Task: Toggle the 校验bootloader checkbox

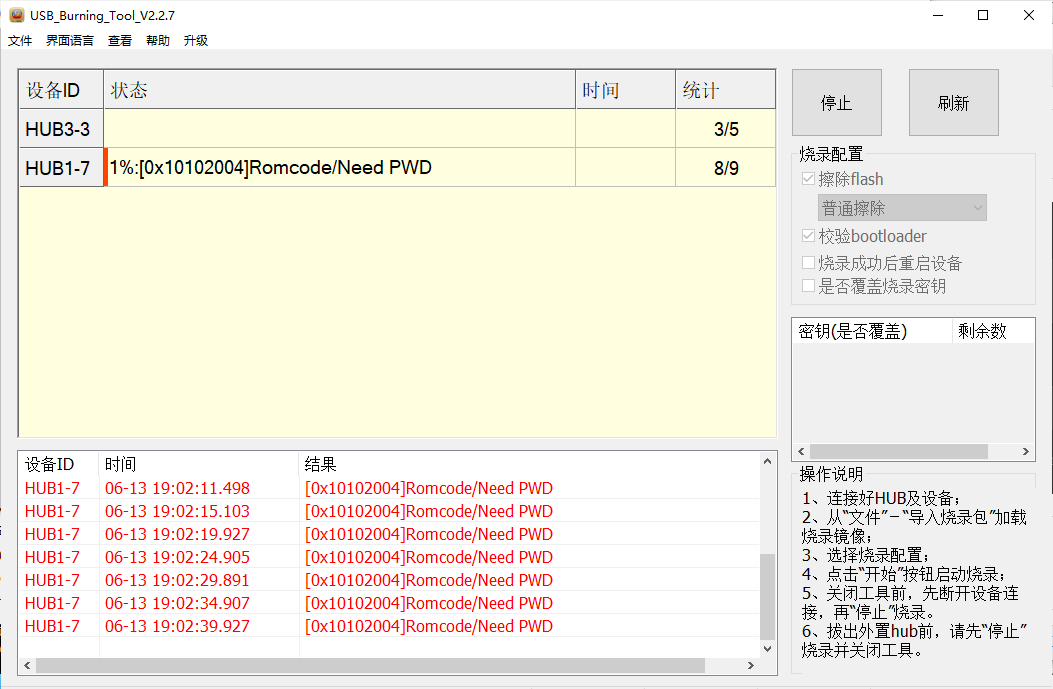Action: pyautogui.click(x=809, y=236)
